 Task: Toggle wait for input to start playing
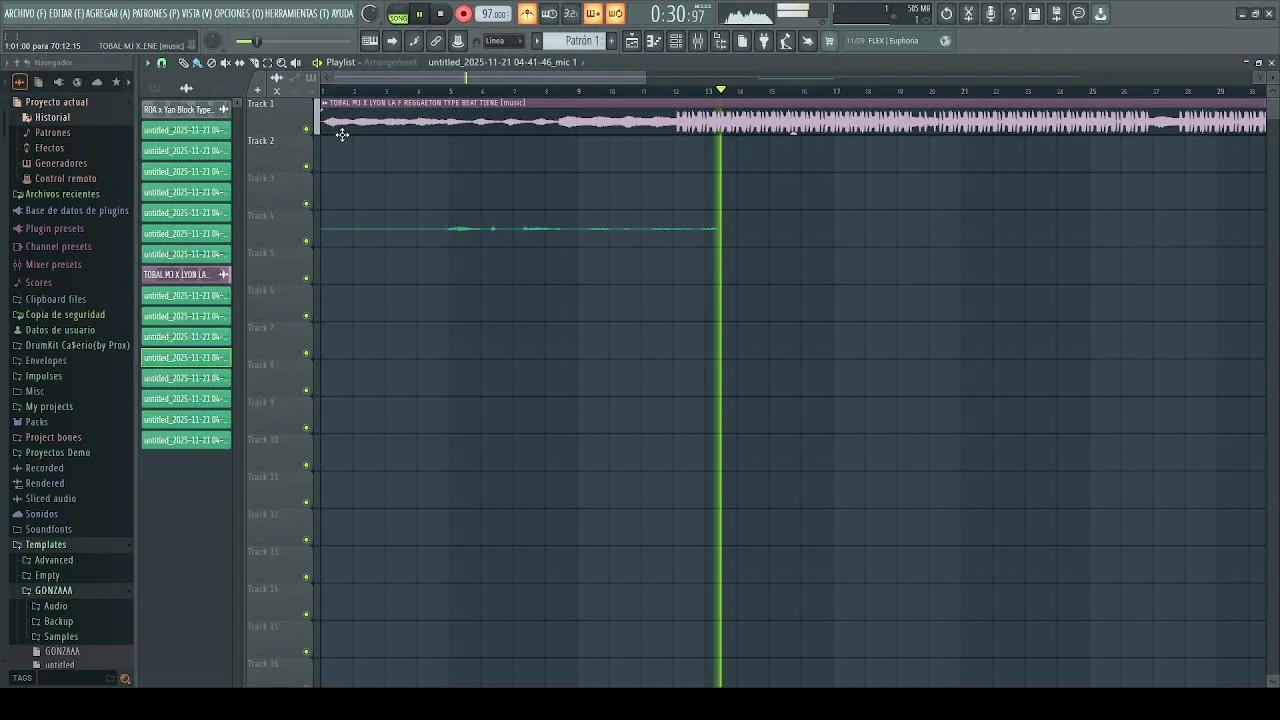click(549, 14)
